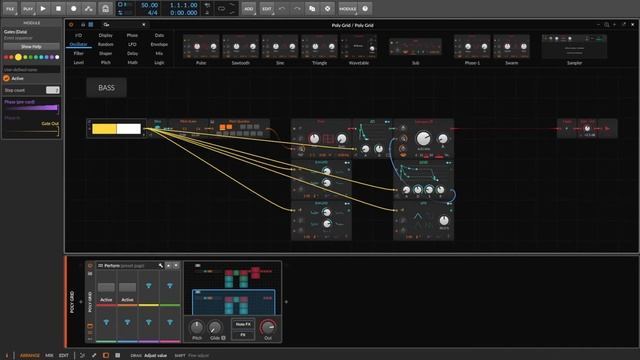
Task: Arm the global record button
Action: [x=73, y=9]
